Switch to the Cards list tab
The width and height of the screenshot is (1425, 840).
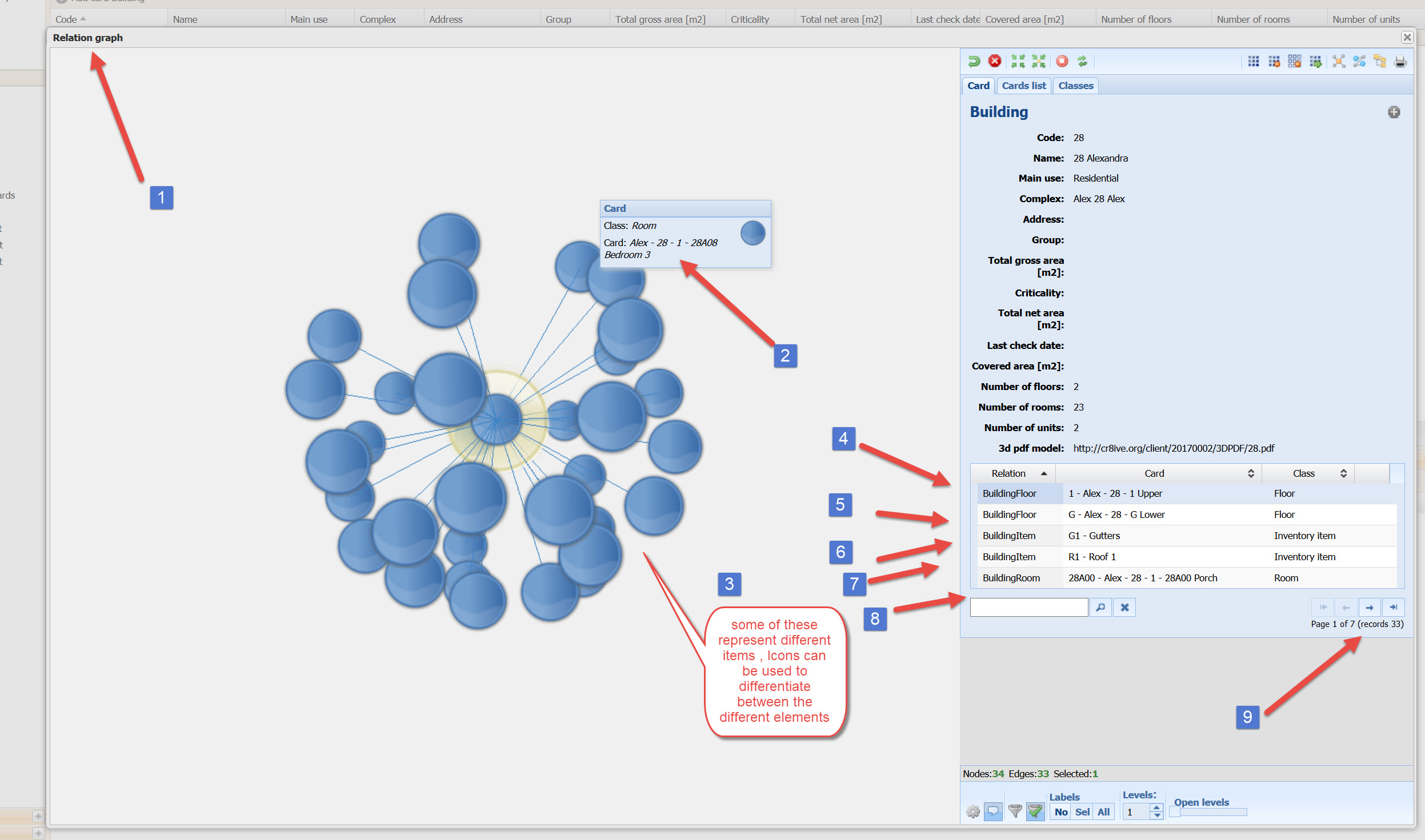pyautogui.click(x=1023, y=86)
